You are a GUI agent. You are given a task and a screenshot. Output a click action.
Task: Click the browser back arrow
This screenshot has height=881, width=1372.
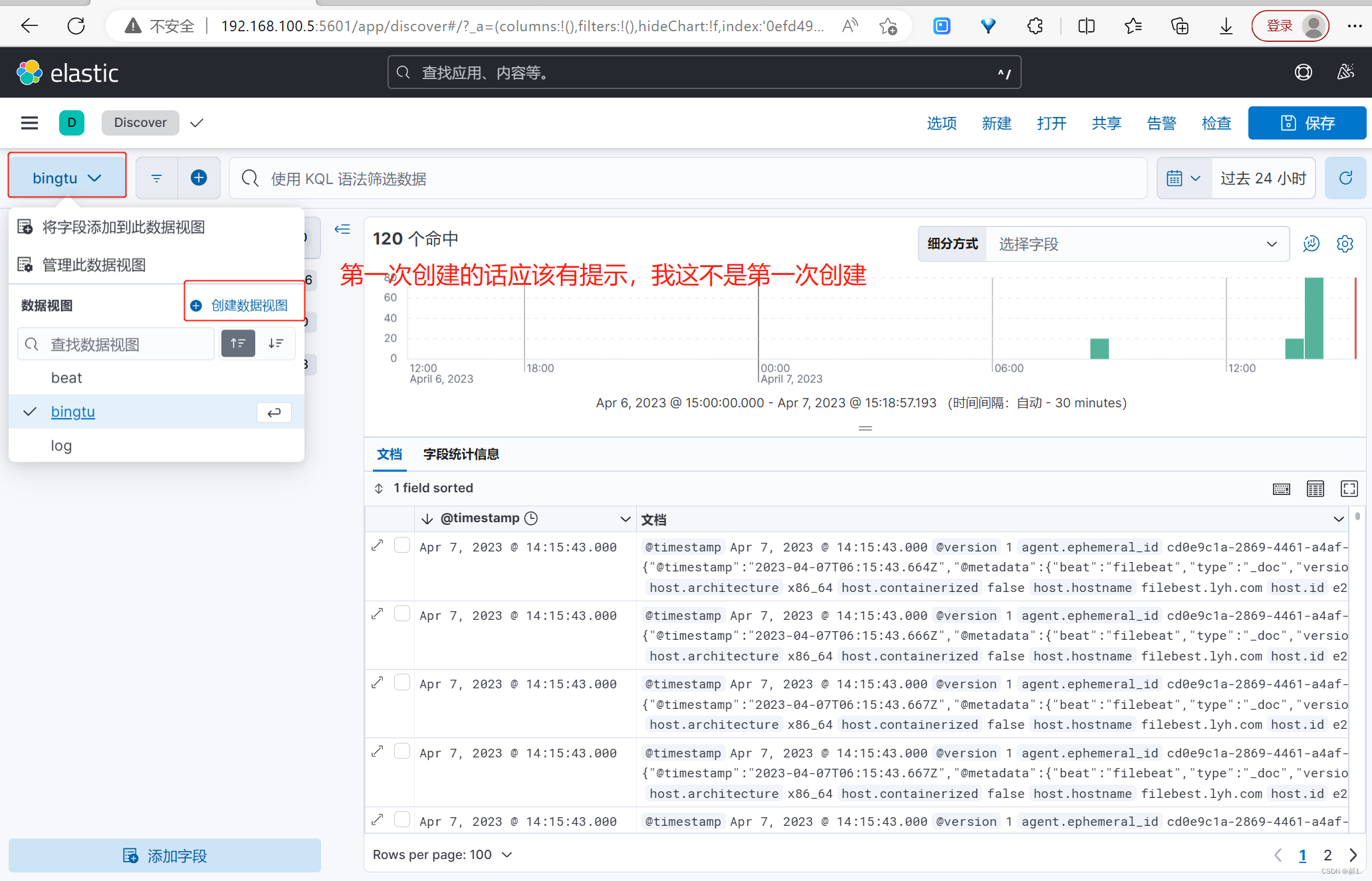coord(30,26)
